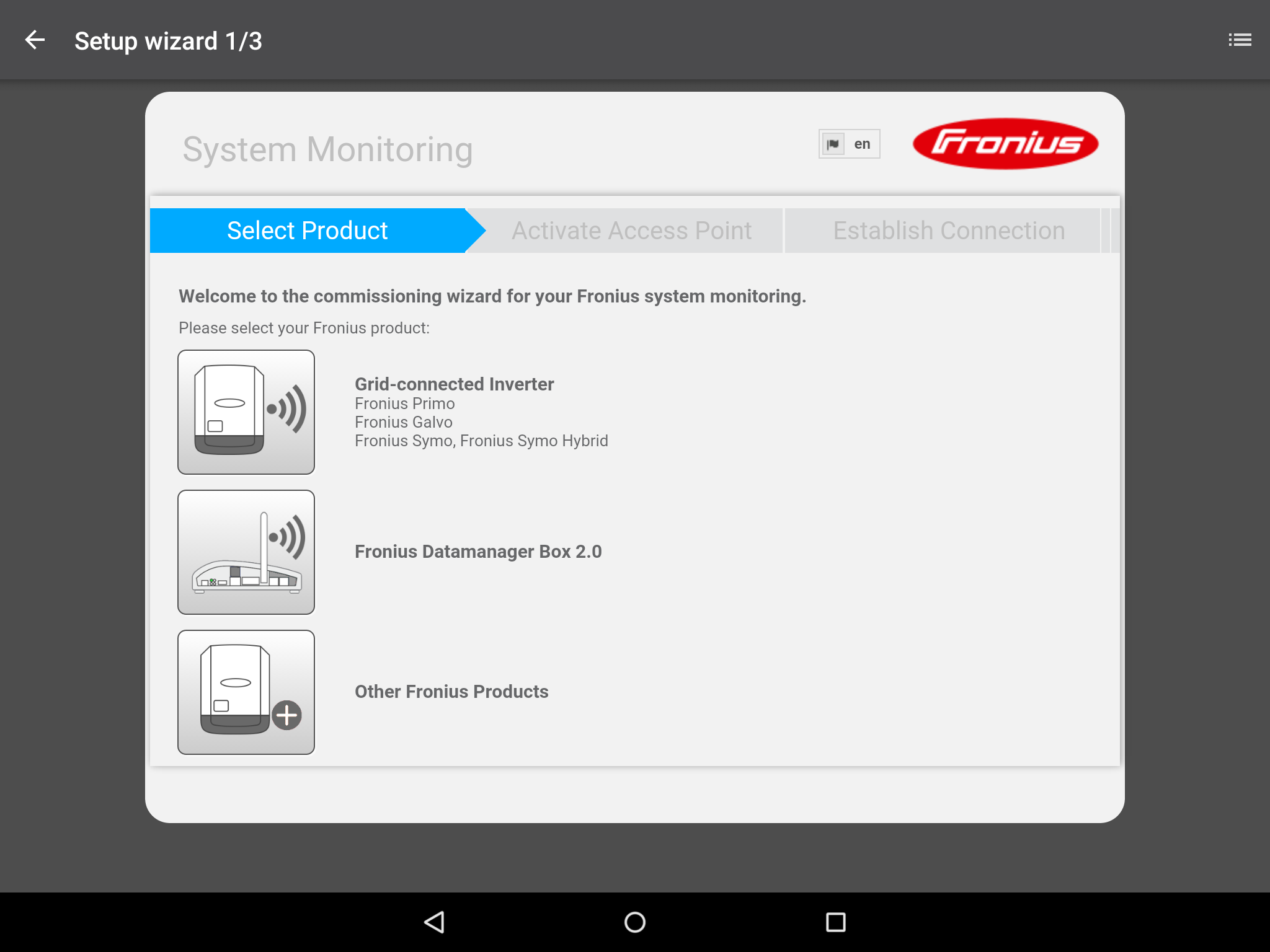
Task: Click the Grid-connected Inverter heading
Action: click(x=454, y=384)
